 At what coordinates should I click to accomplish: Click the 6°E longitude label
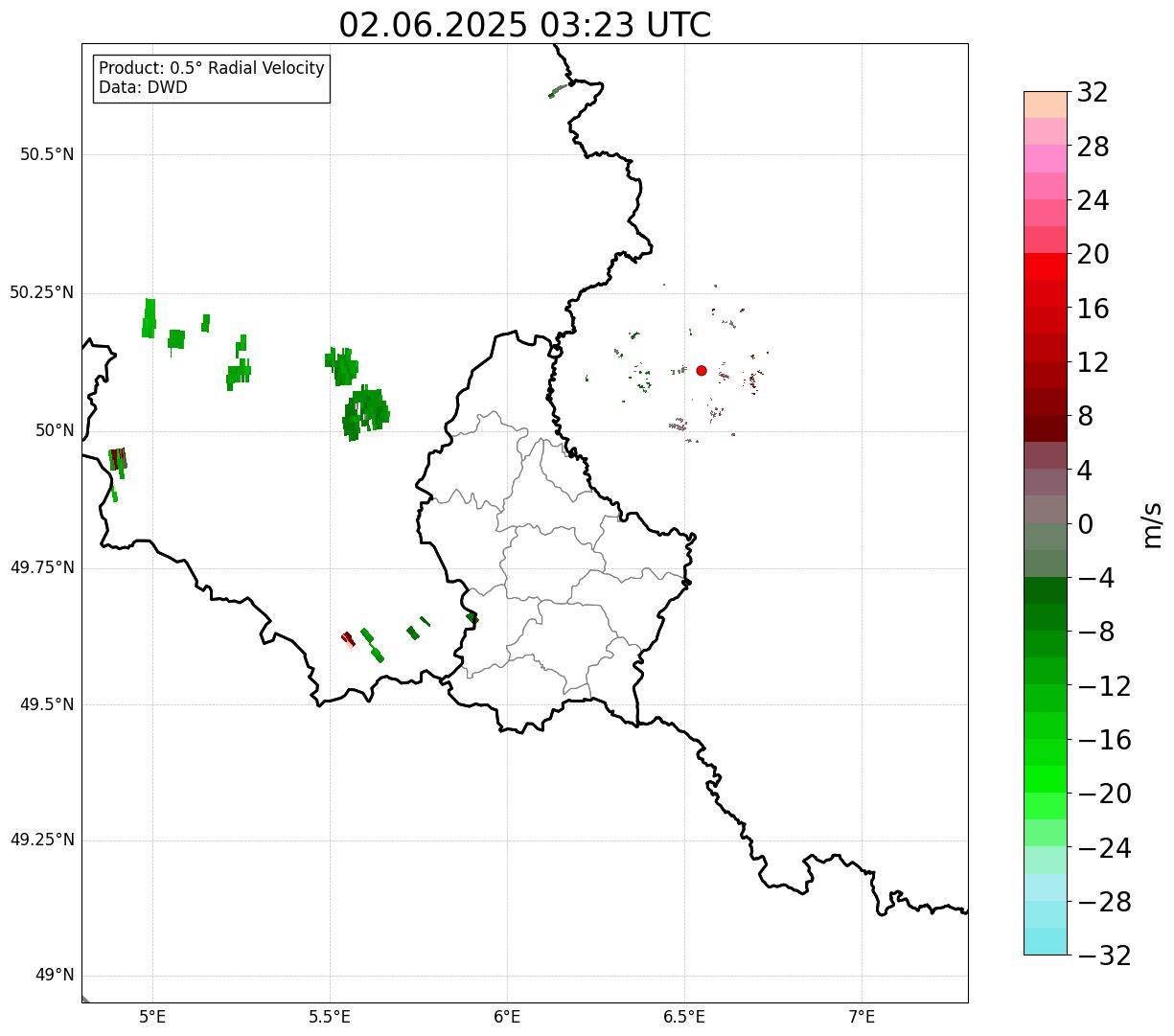507,1017
